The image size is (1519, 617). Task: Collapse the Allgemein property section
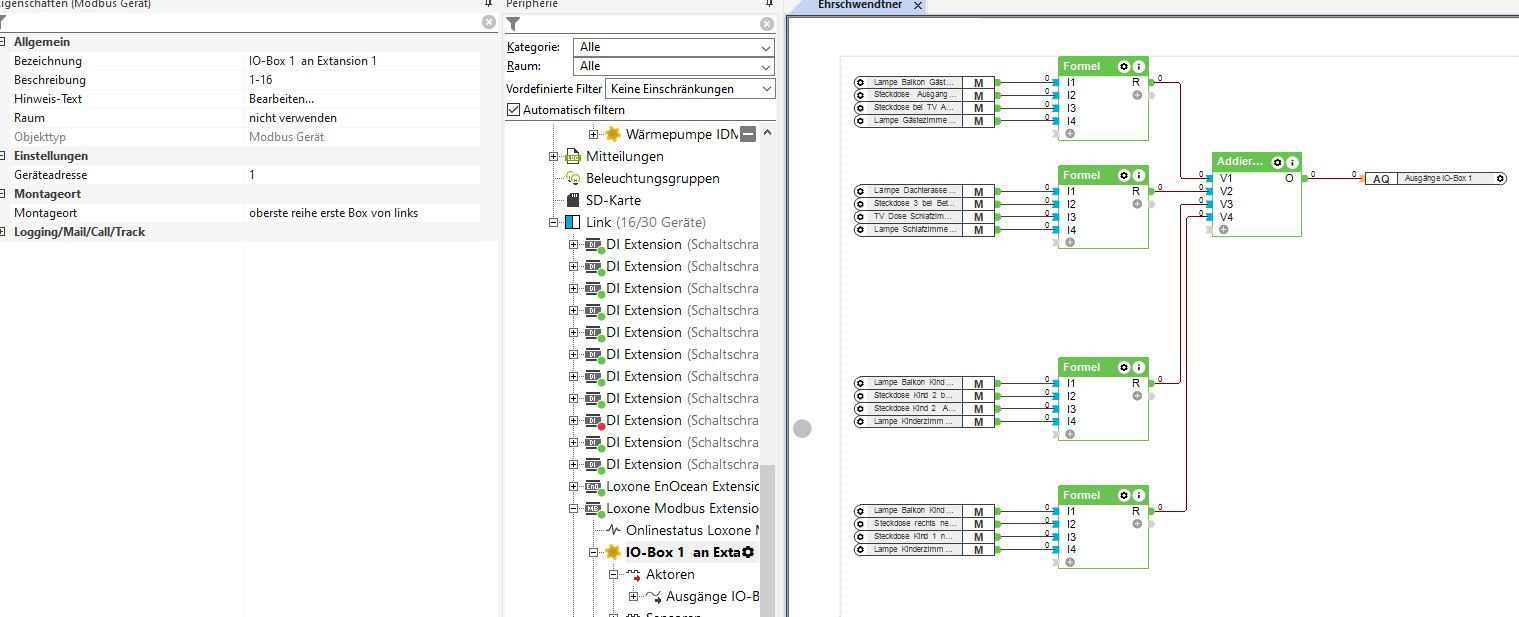(3, 42)
